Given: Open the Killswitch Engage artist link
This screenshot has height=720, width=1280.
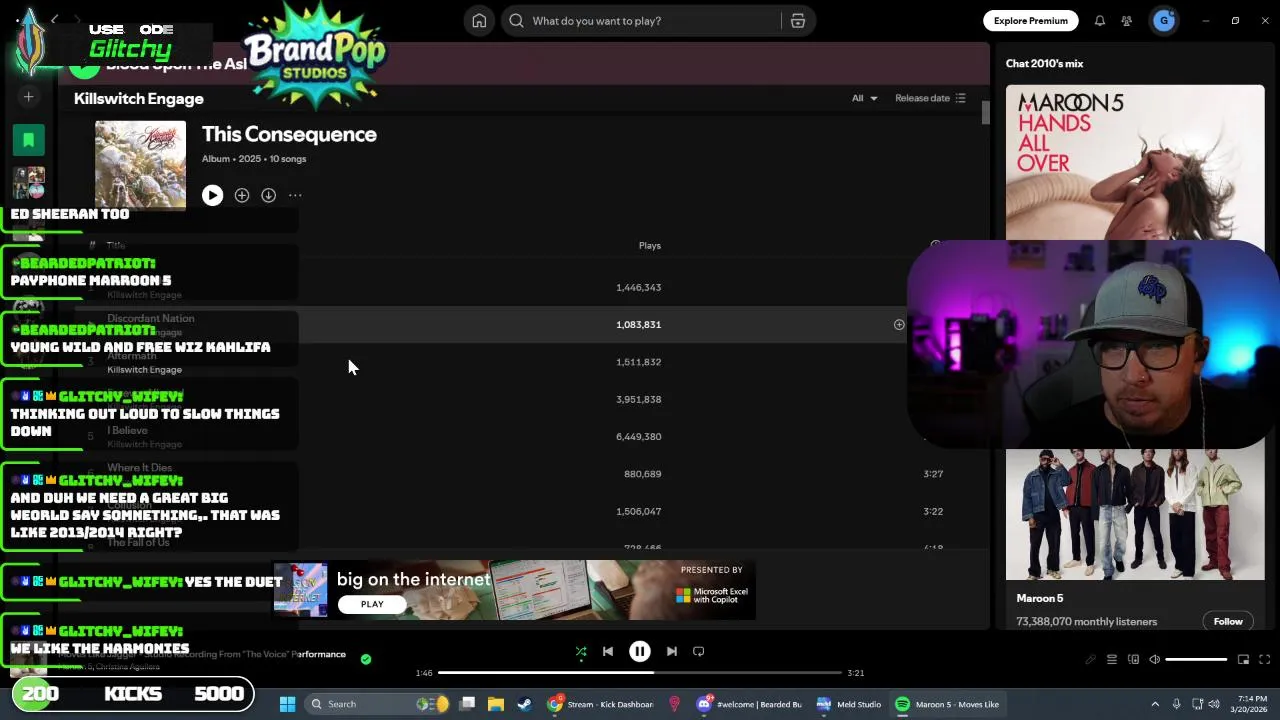Looking at the screenshot, I should coord(139,99).
